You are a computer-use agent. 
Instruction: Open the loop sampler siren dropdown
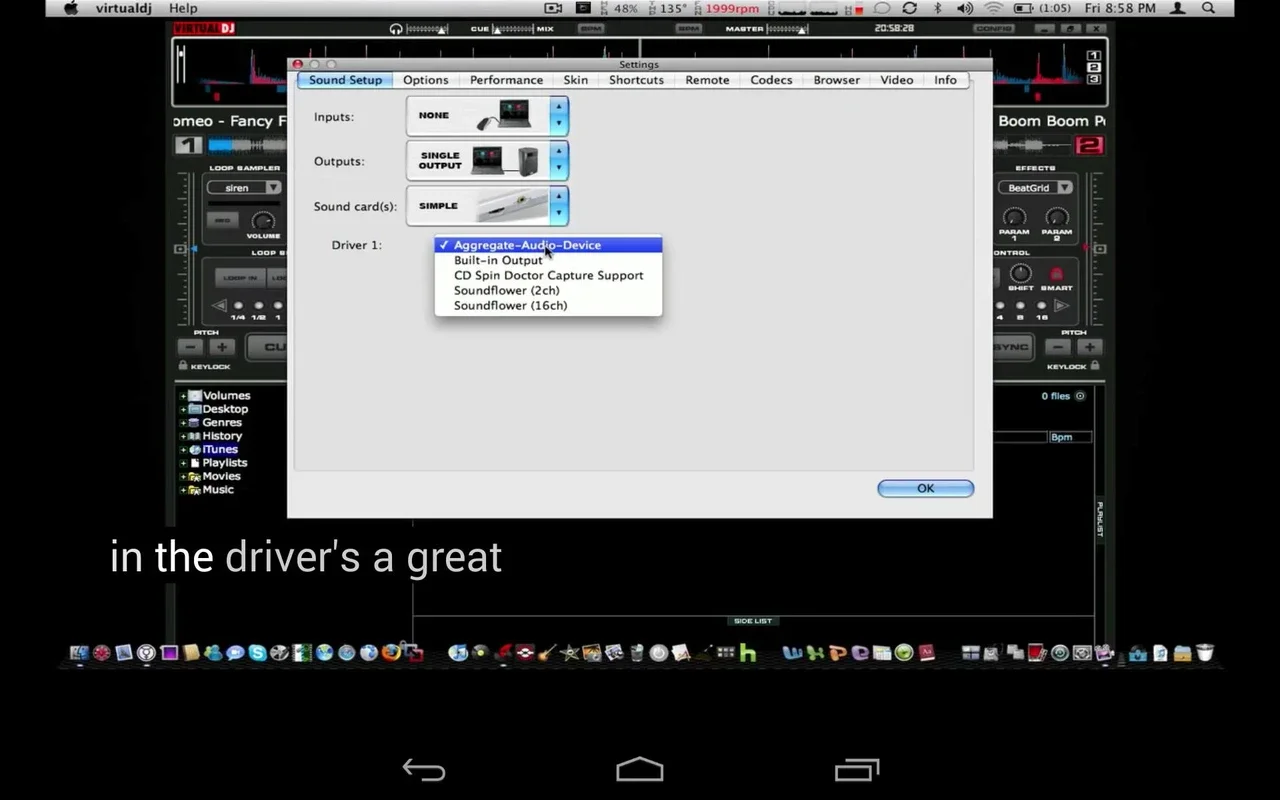click(x=245, y=187)
